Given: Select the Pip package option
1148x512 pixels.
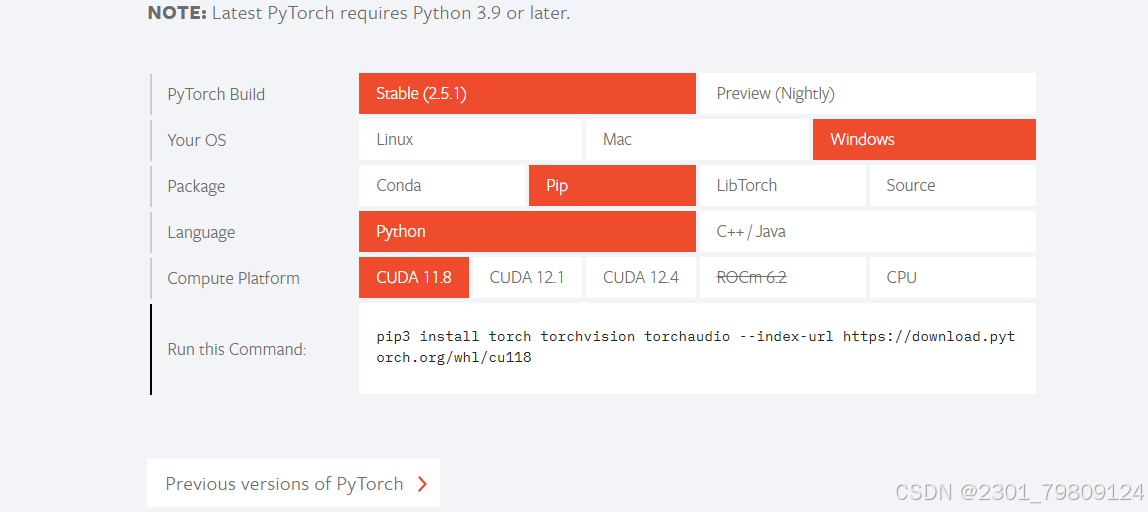Looking at the screenshot, I should coord(612,185).
